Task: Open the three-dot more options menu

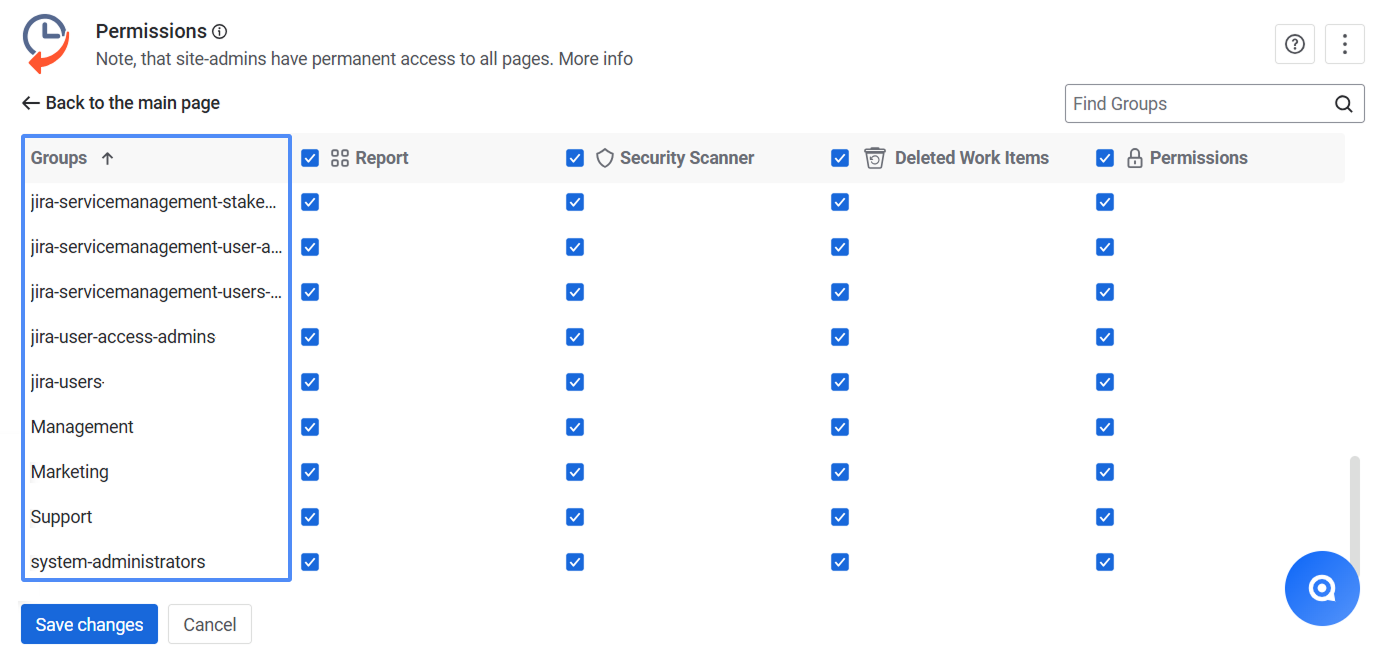Action: click(1345, 44)
